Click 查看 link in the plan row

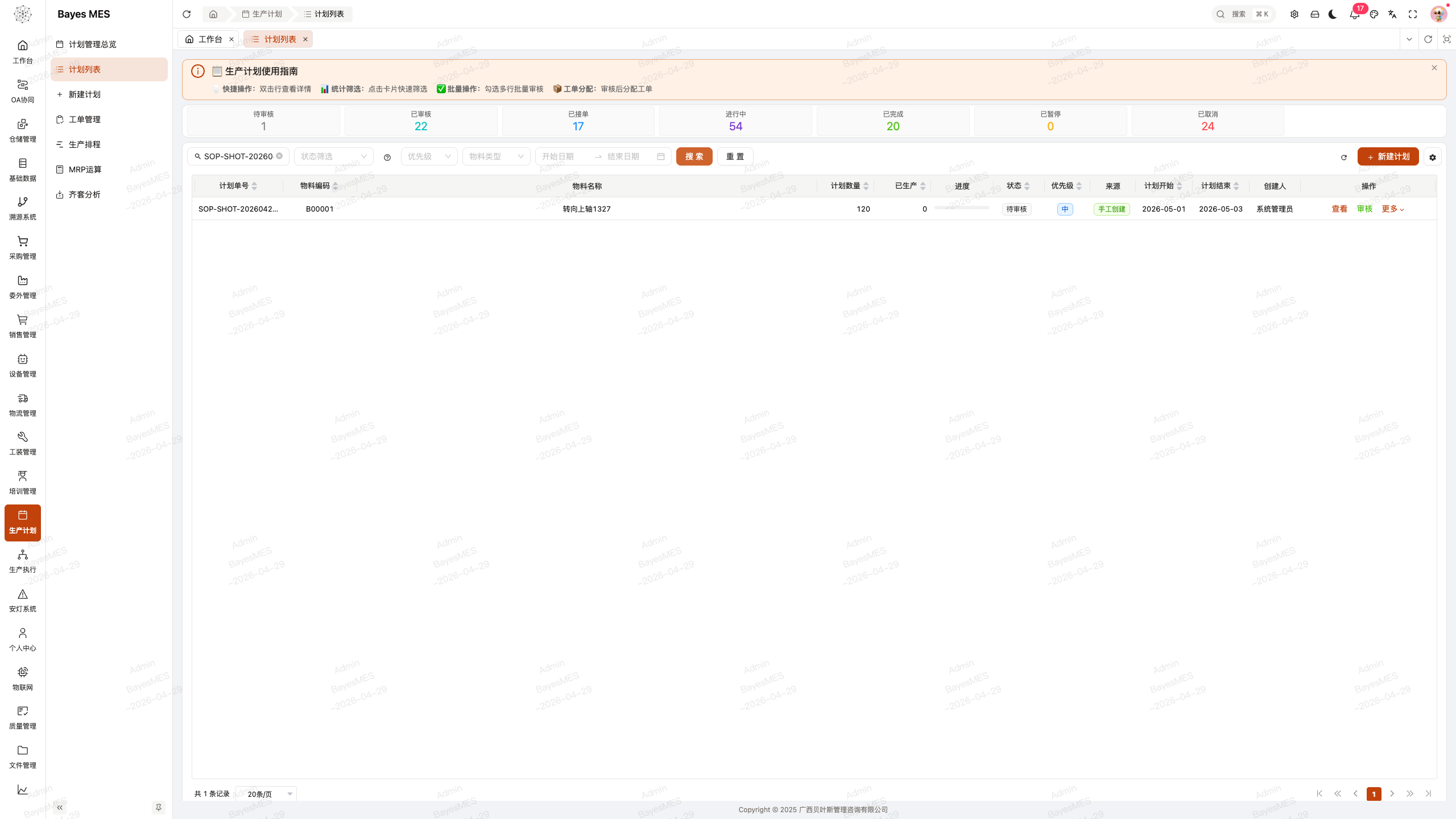pos(1339,209)
